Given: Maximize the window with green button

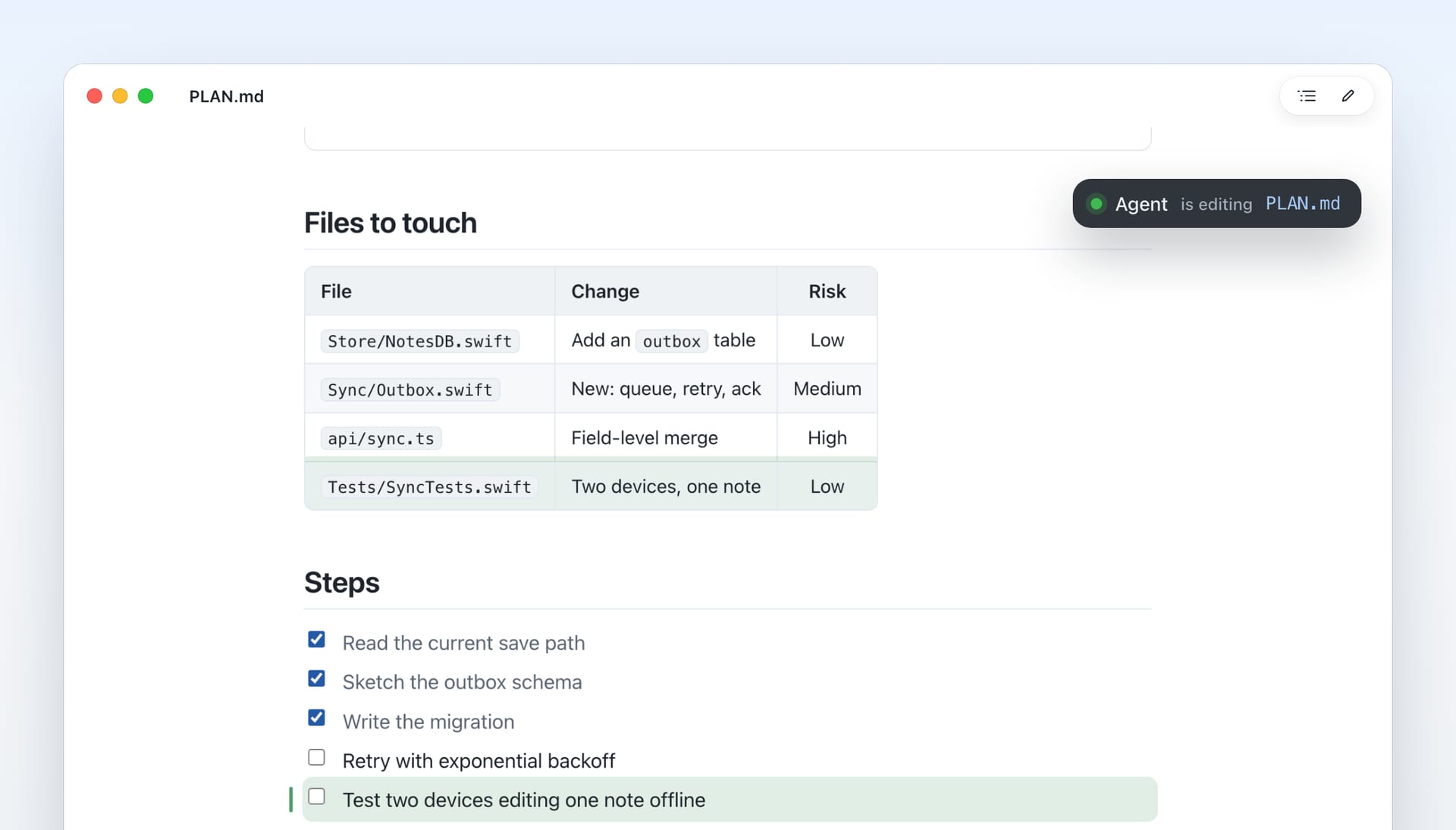Looking at the screenshot, I should 146,96.
